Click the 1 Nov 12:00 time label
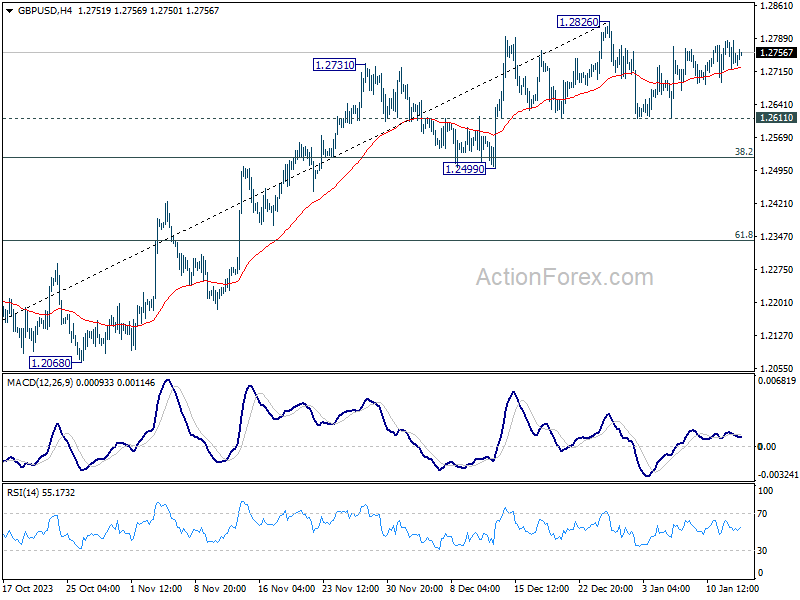Viewport: 800px width, 600px height. tap(157, 588)
